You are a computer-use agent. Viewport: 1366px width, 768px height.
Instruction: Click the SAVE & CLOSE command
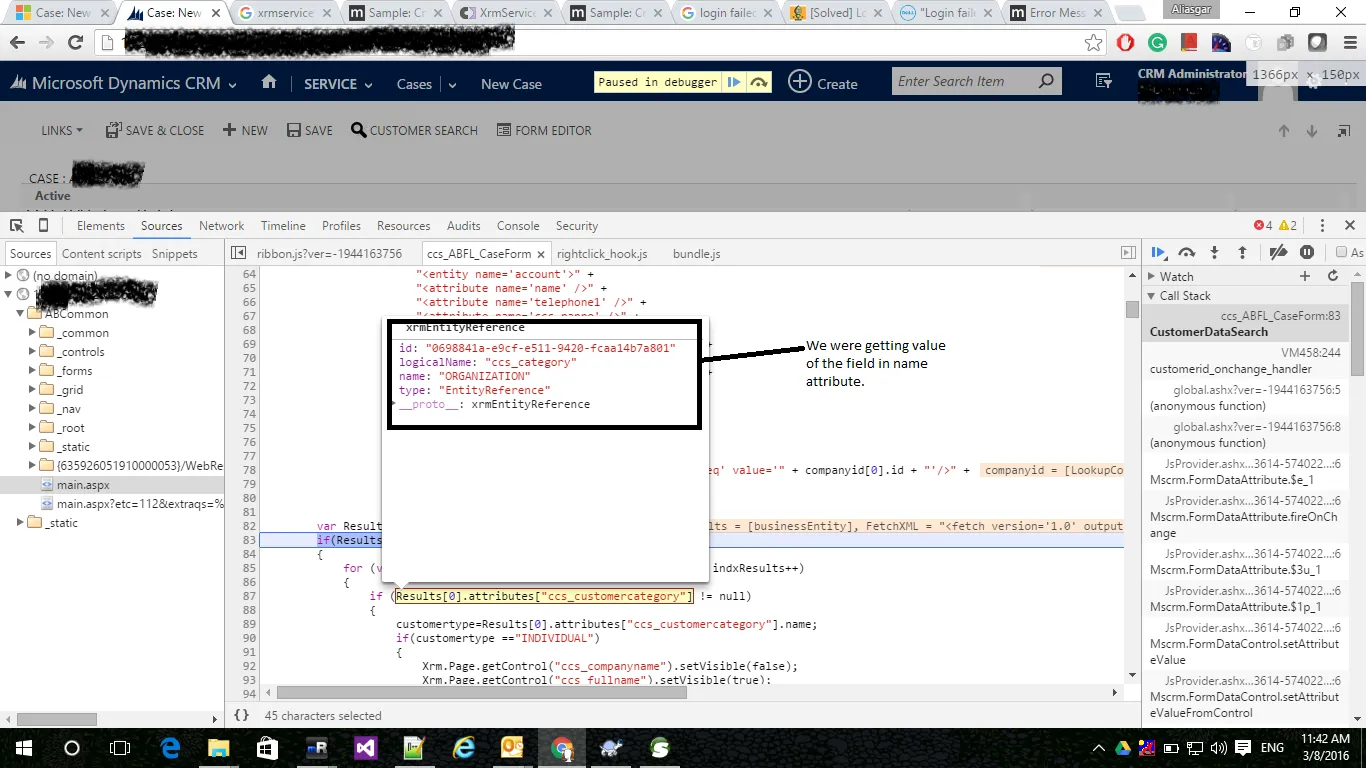(x=155, y=131)
